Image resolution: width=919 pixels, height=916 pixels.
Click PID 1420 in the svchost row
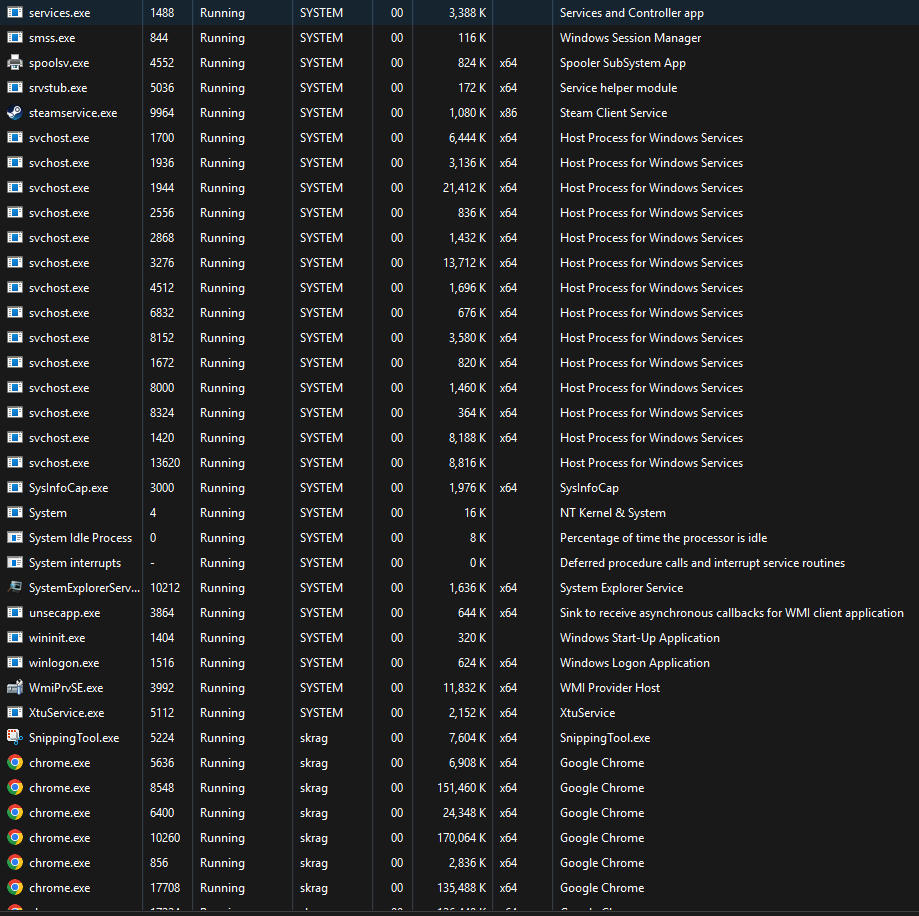tap(162, 438)
